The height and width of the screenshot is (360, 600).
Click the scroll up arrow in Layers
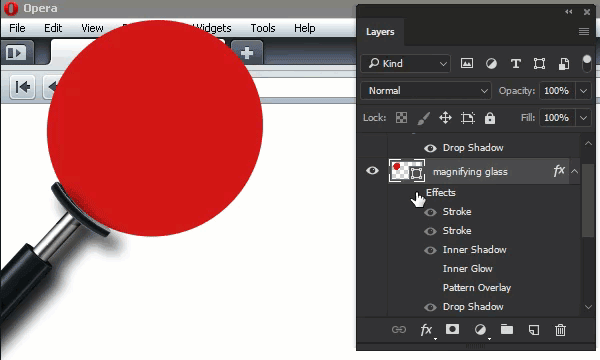coord(588,143)
